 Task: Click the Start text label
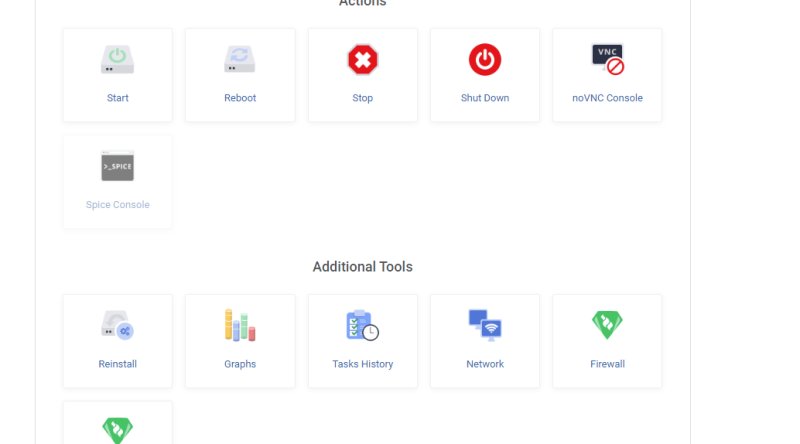point(117,98)
